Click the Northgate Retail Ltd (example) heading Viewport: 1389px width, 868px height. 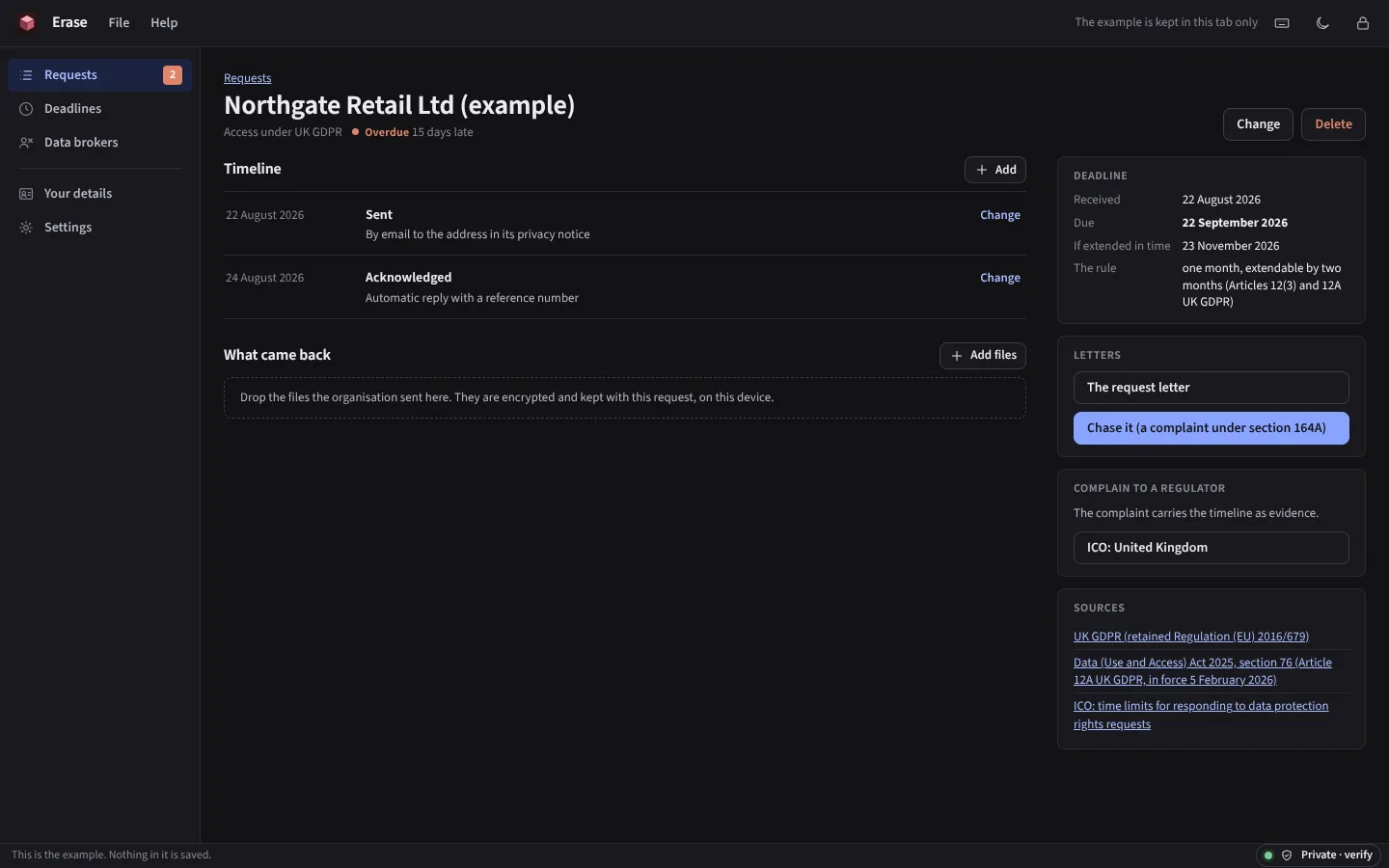point(399,105)
